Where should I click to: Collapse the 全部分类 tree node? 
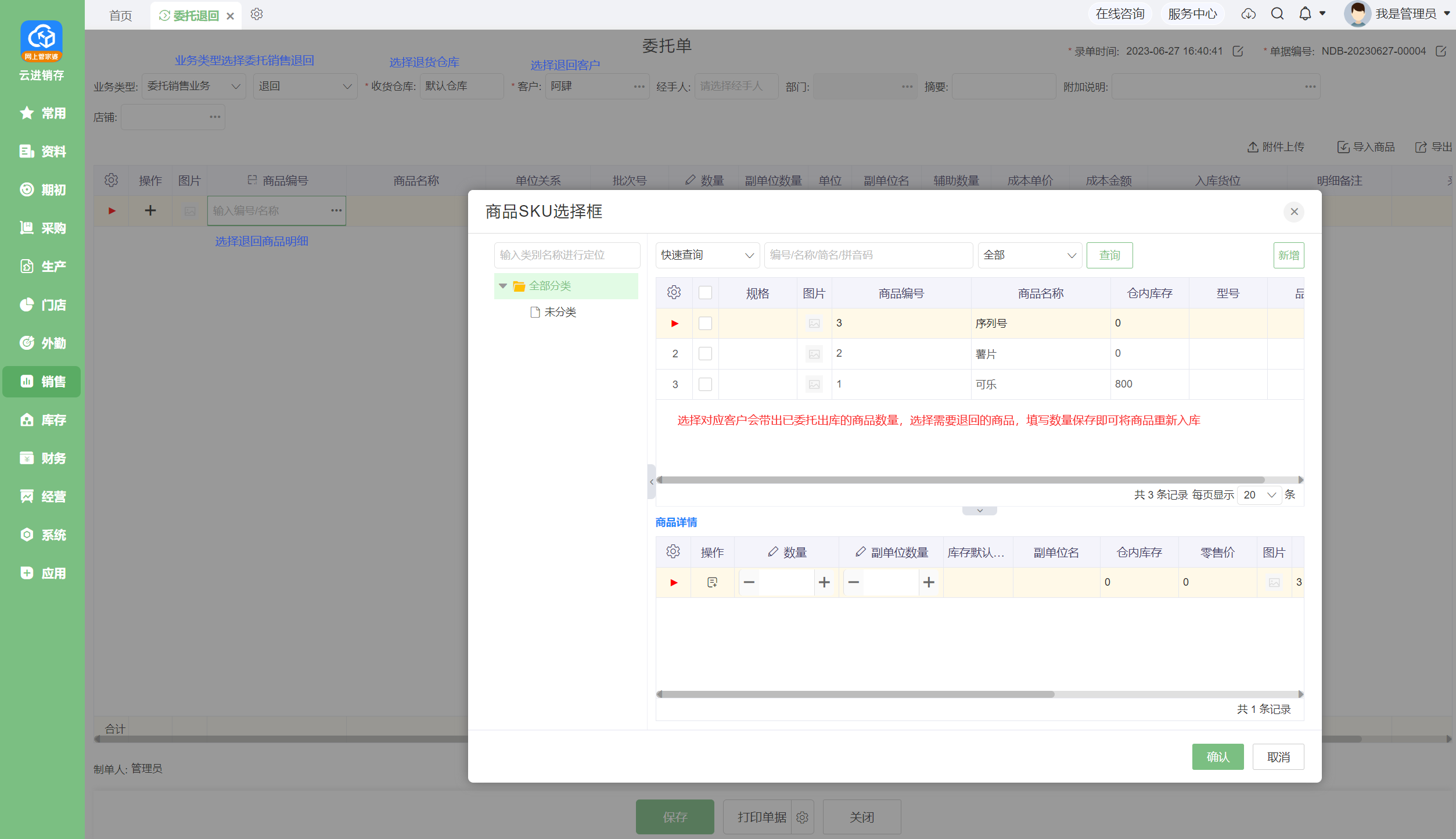[503, 286]
